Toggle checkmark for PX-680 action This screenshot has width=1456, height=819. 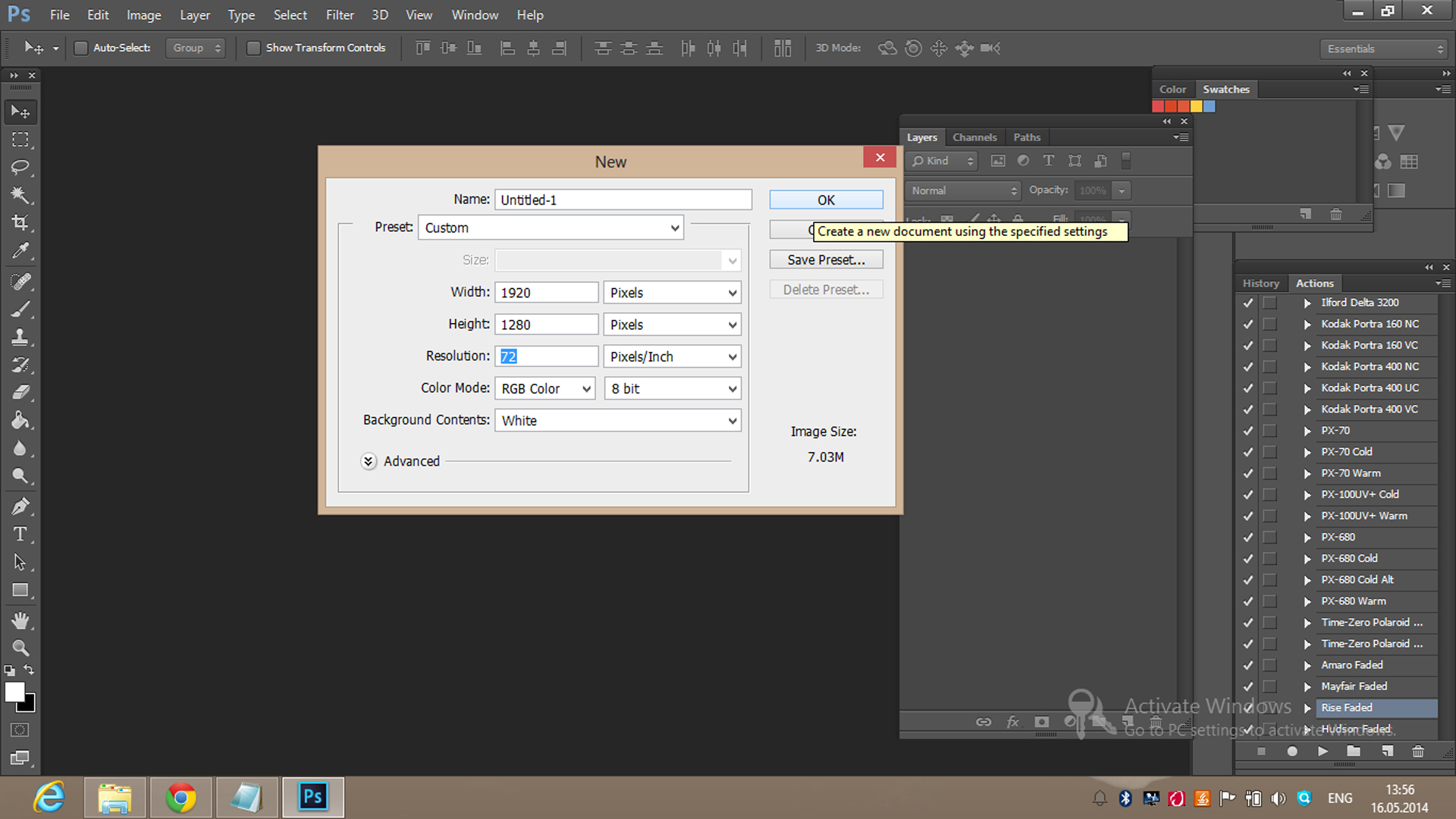[1247, 537]
